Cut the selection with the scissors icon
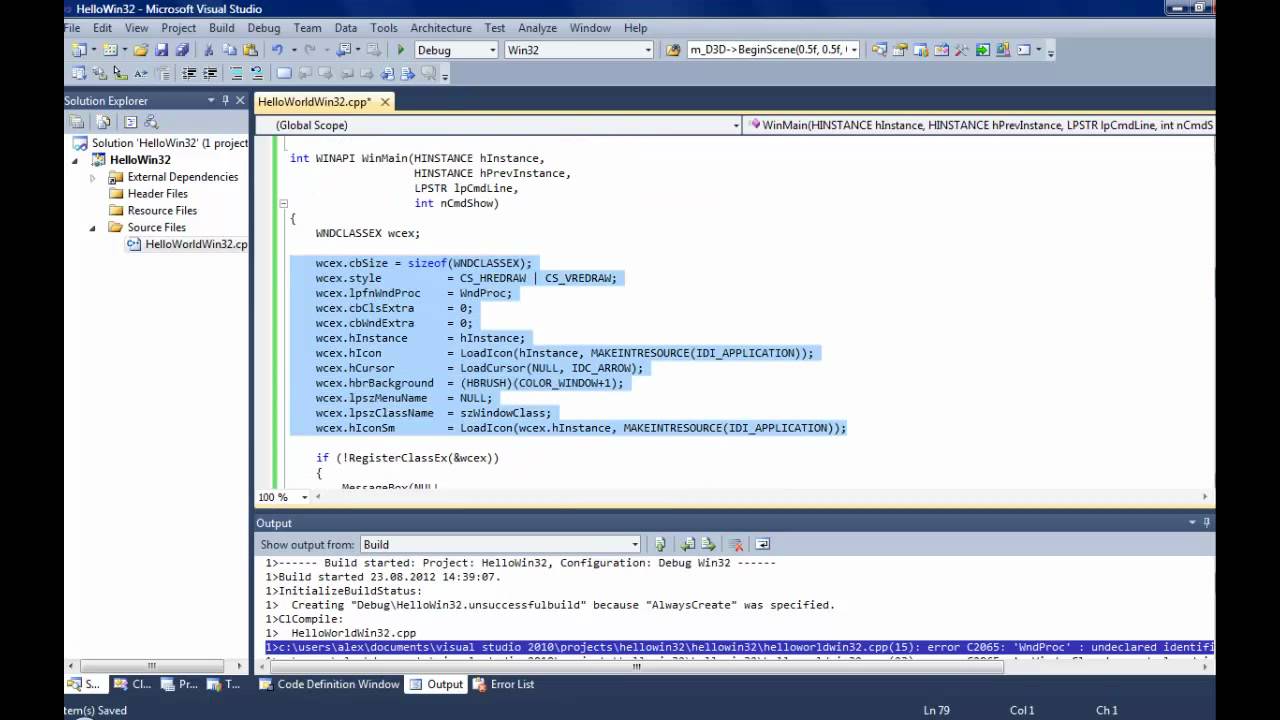Viewport: 1280px width, 720px height. pyautogui.click(x=209, y=50)
